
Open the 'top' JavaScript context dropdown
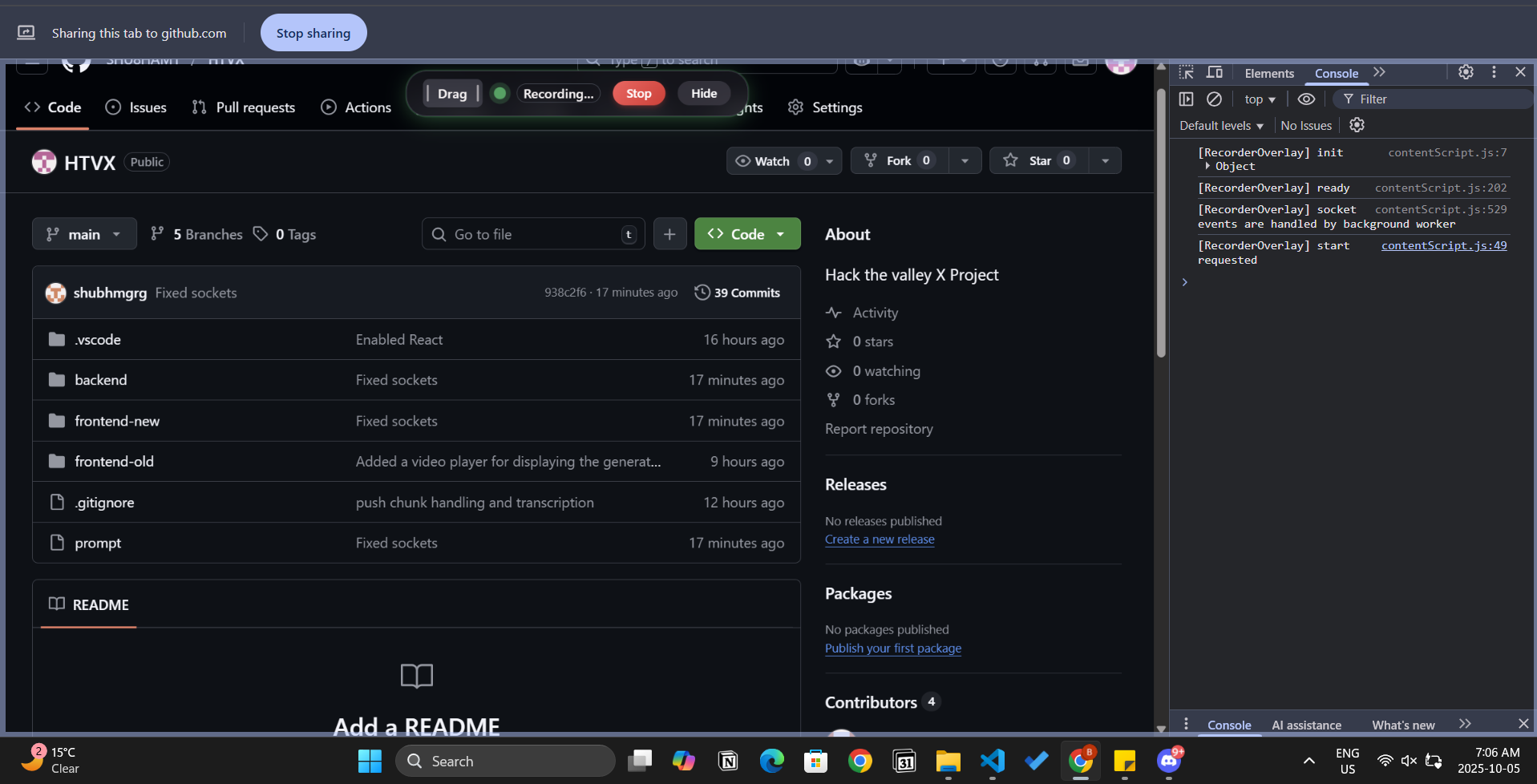[1260, 99]
